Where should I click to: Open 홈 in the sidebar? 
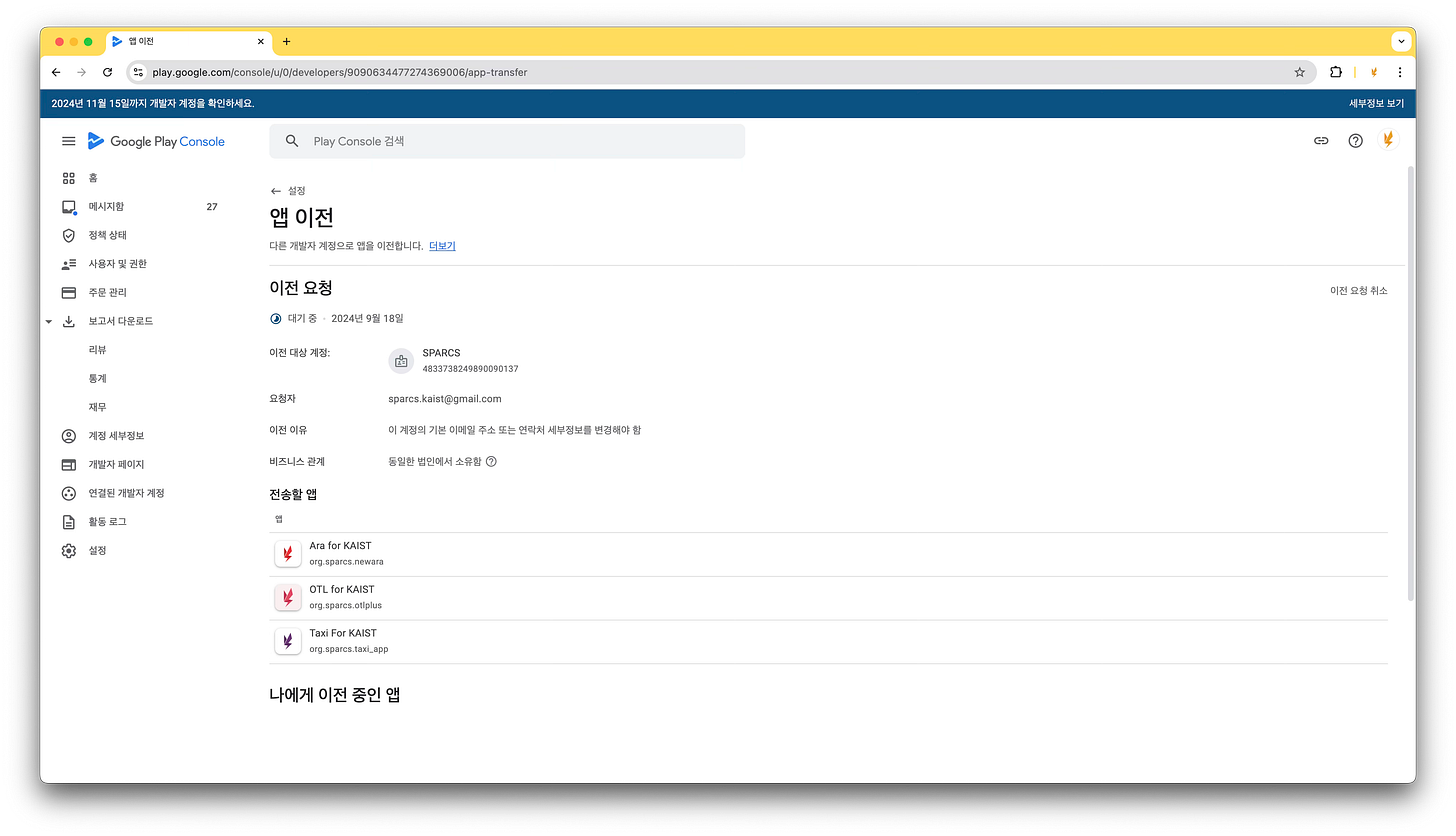[93, 178]
